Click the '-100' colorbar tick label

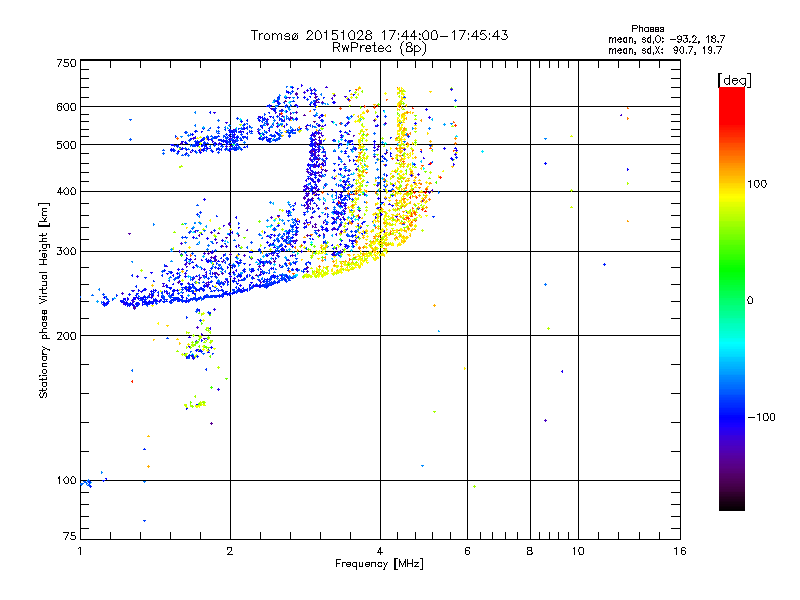[761, 417]
